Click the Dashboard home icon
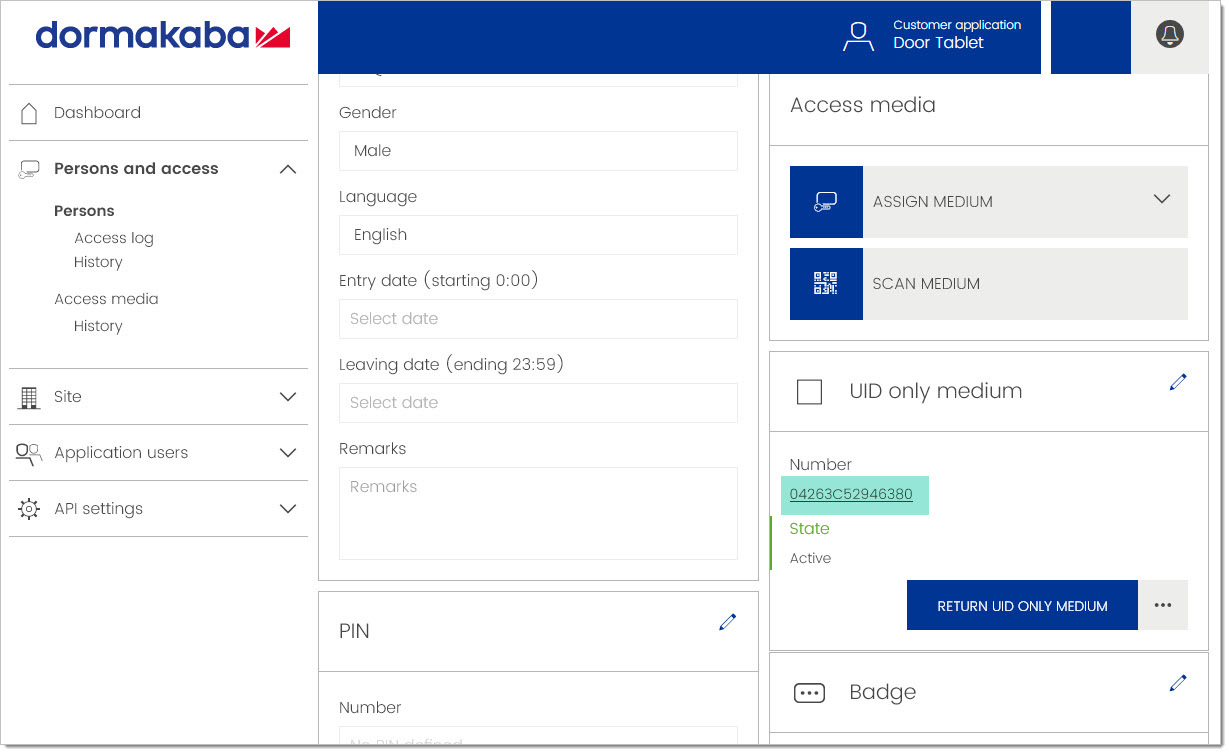 [29, 113]
